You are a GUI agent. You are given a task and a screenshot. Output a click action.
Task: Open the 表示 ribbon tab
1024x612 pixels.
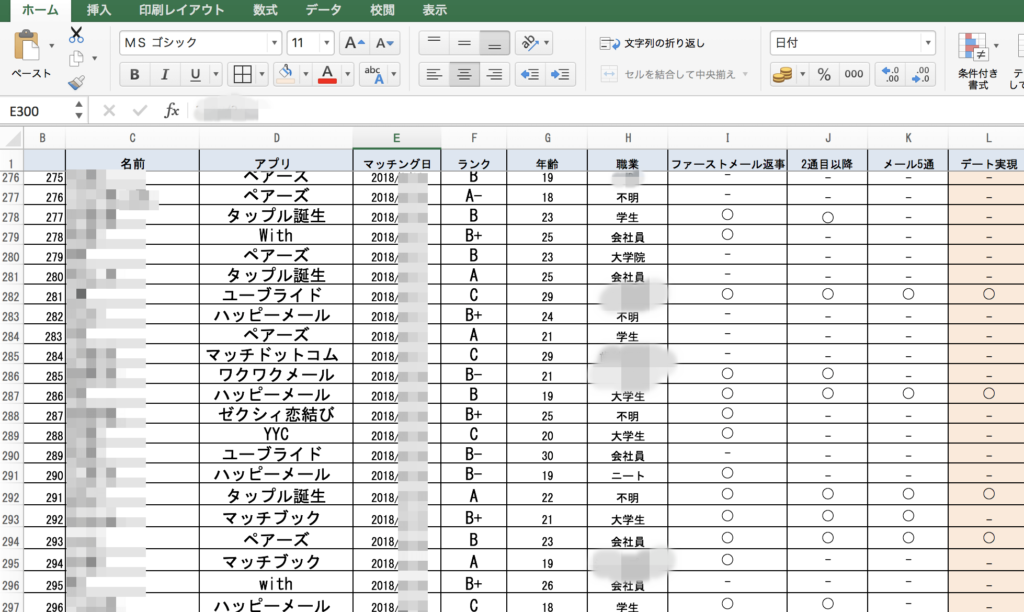click(434, 10)
